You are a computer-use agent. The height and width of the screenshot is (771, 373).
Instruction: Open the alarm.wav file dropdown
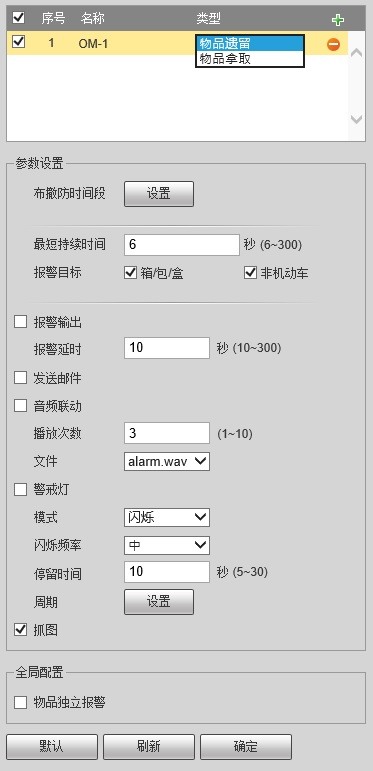click(x=167, y=461)
